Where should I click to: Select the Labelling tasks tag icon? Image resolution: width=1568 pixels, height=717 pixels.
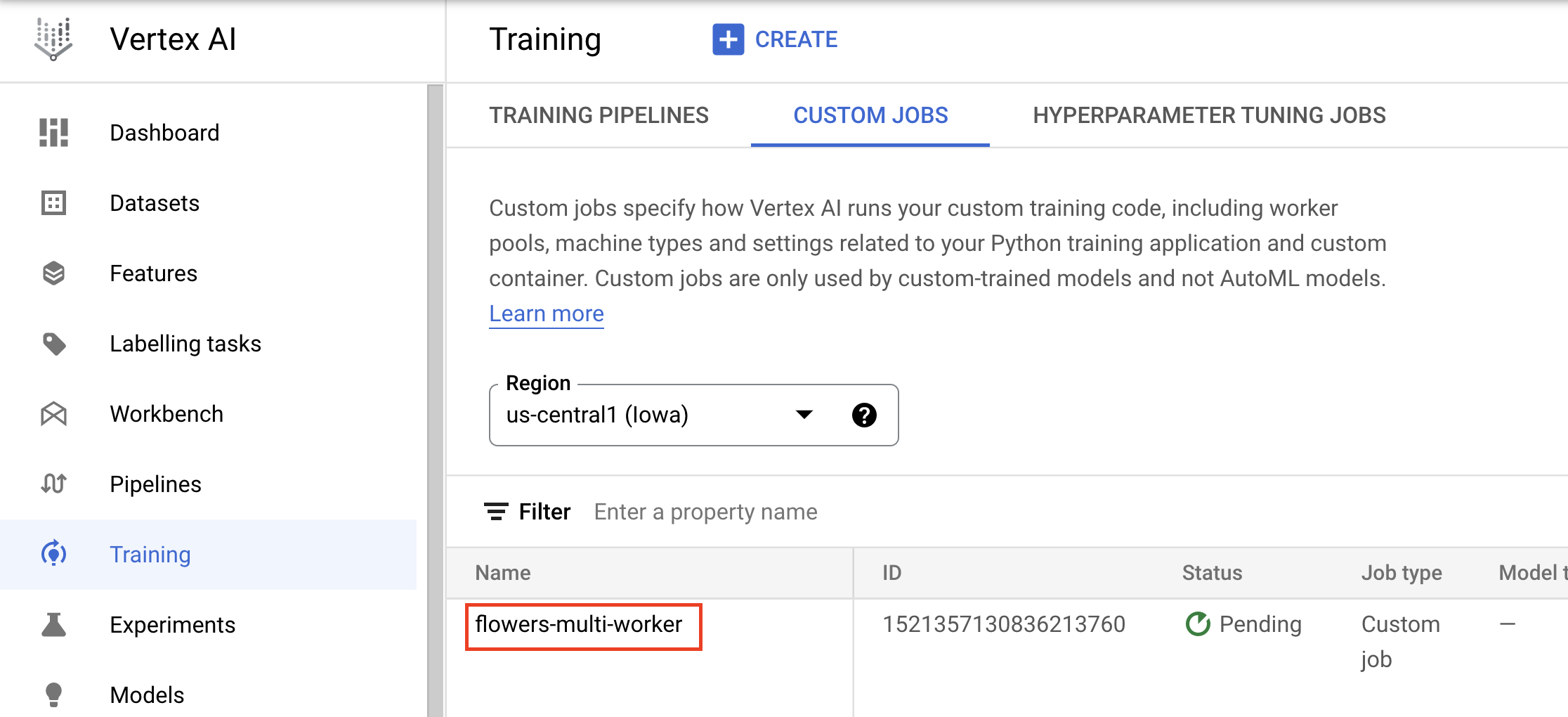[55, 344]
